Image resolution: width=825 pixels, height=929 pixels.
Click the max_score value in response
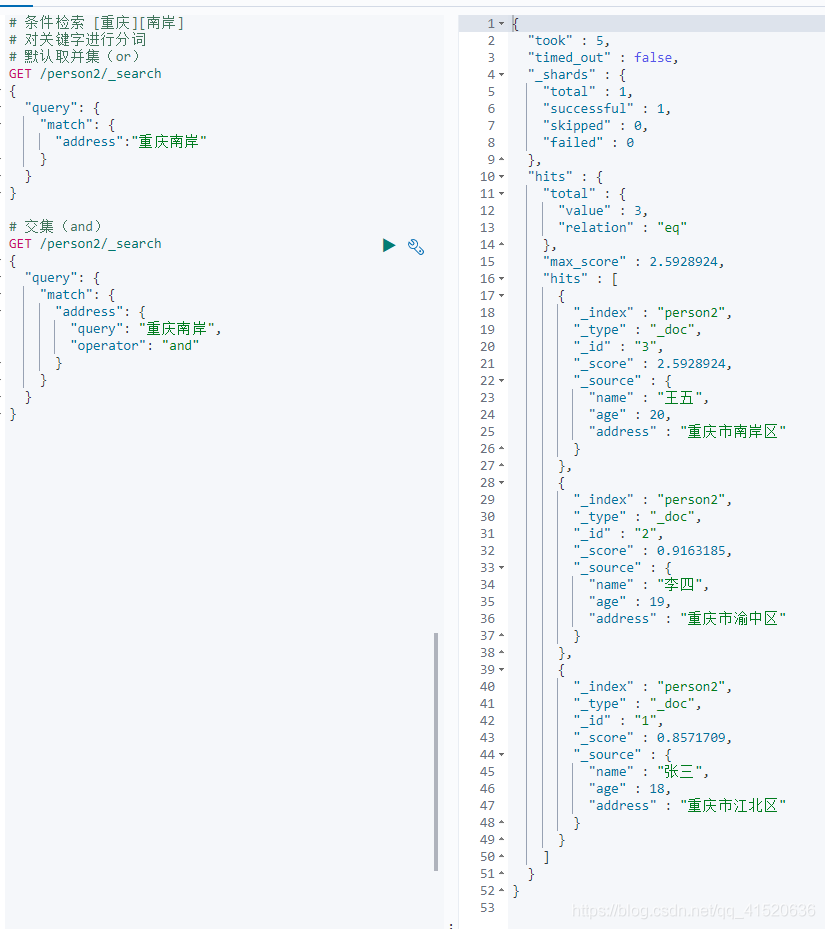pos(686,262)
